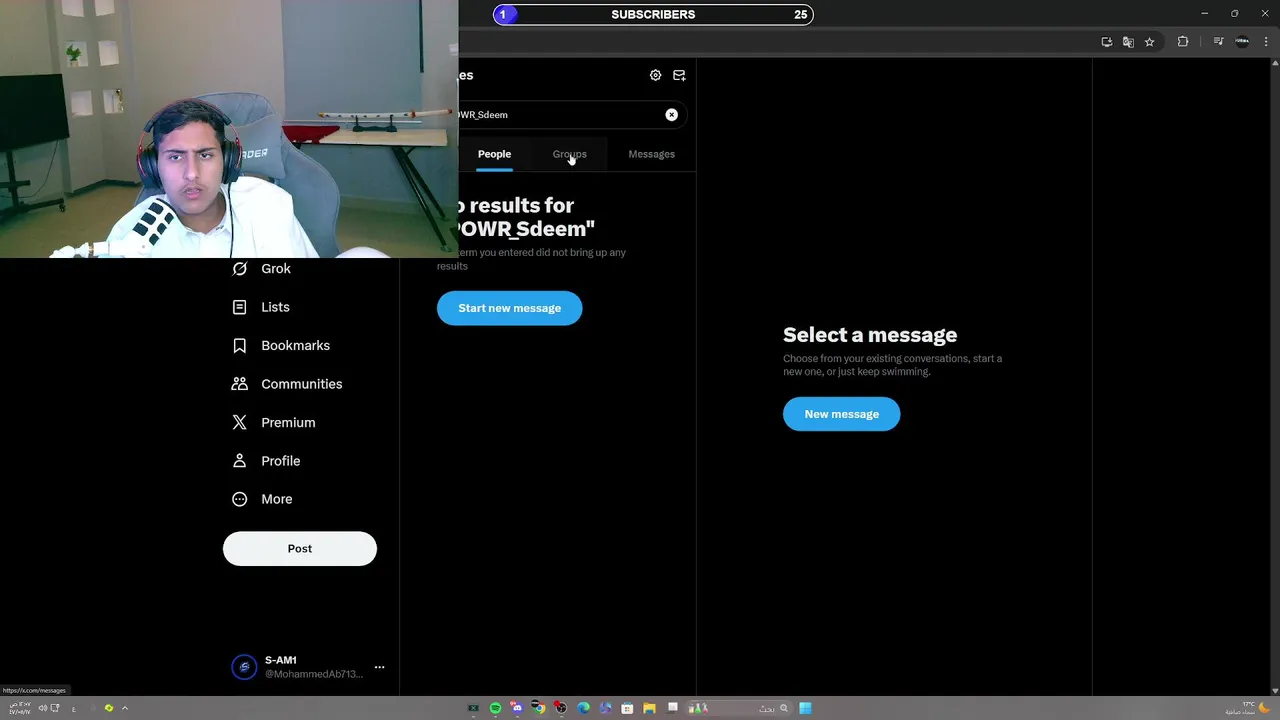Viewport: 1280px width, 720px height.
Task: Switch to the People tab
Action: point(494,154)
